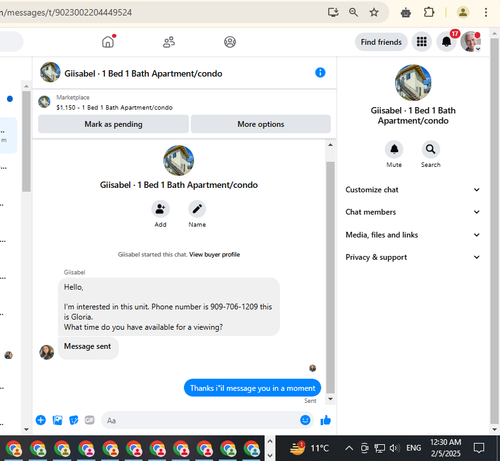
Task: Click the Giisabel conversation title in header
Action: [143, 73]
